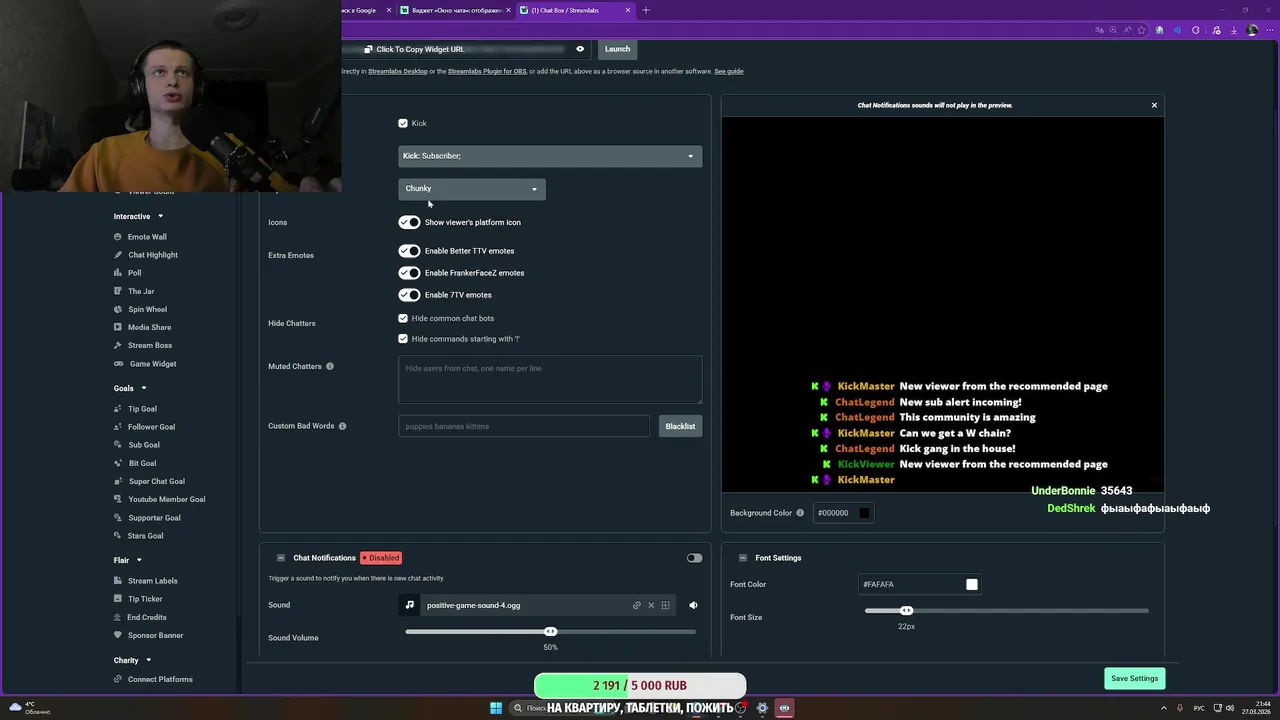Click the Custom Bad Words info icon
Viewport: 1280px width, 720px height.
[342, 426]
